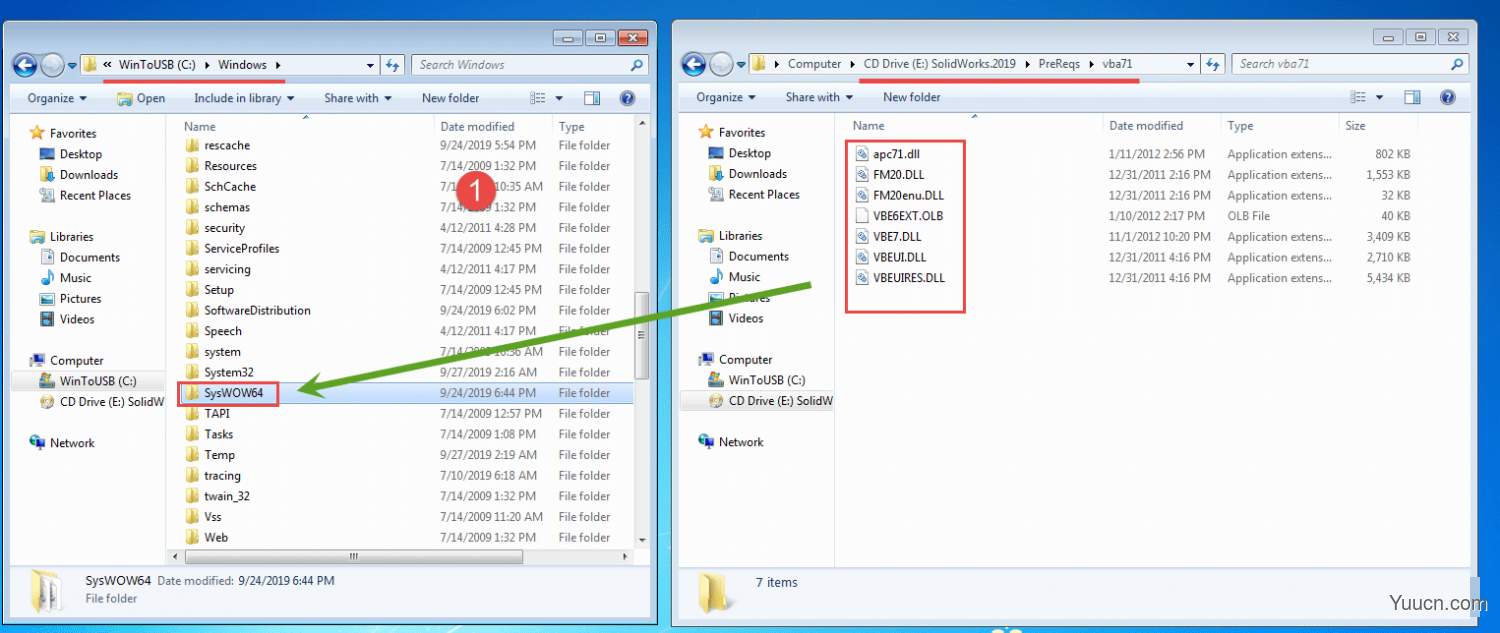Open Share with menu in Windows window
Screen dimensions: 1500x633
(x=357, y=98)
